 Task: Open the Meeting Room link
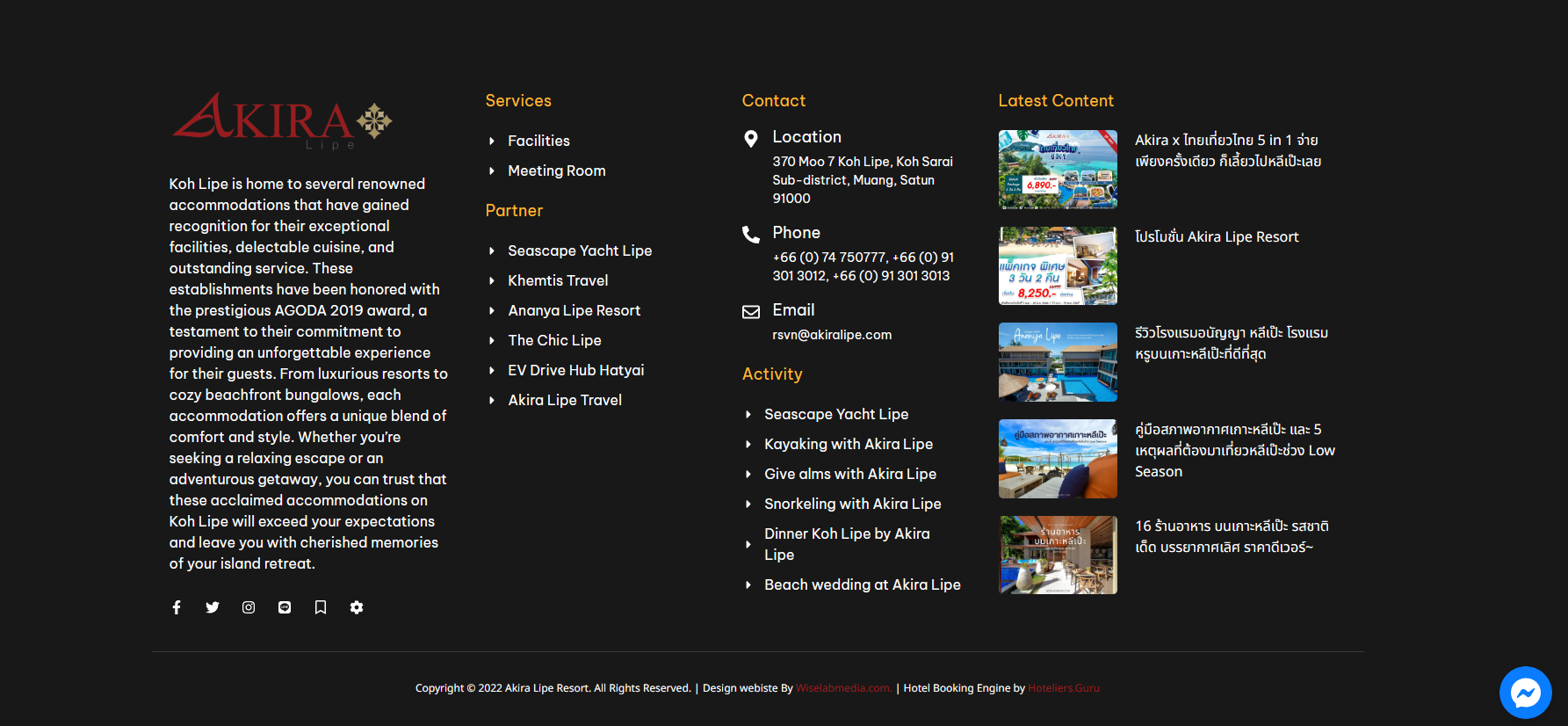pyautogui.click(x=557, y=171)
